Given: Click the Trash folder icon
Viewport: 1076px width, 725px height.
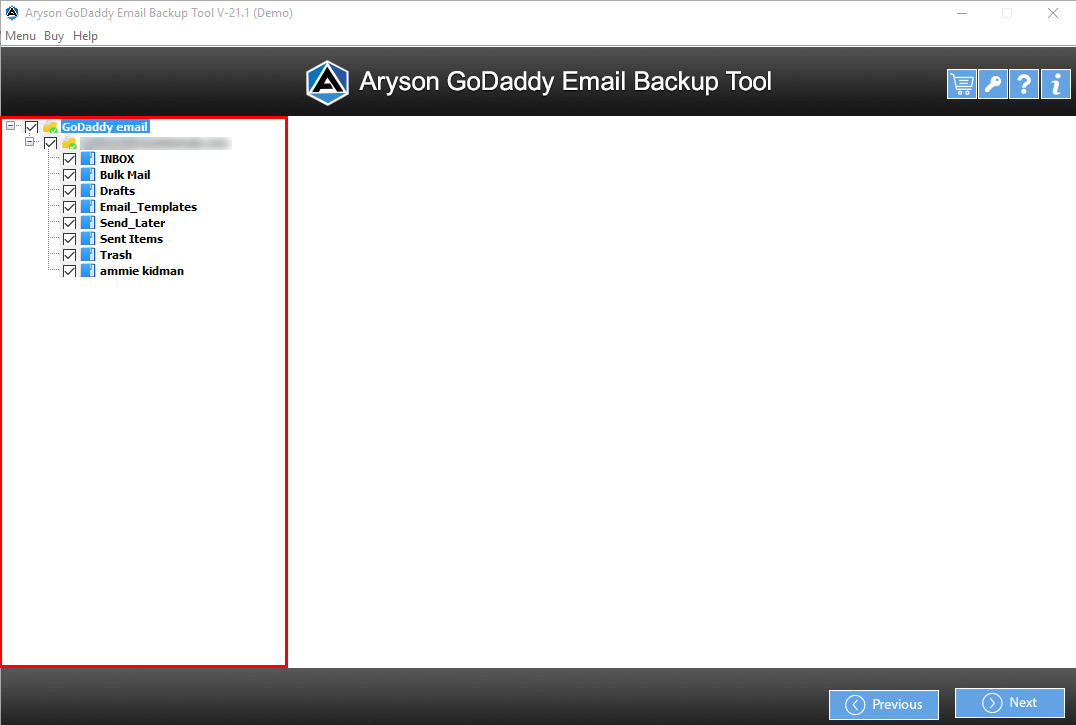Looking at the screenshot, I should (88, 255).
